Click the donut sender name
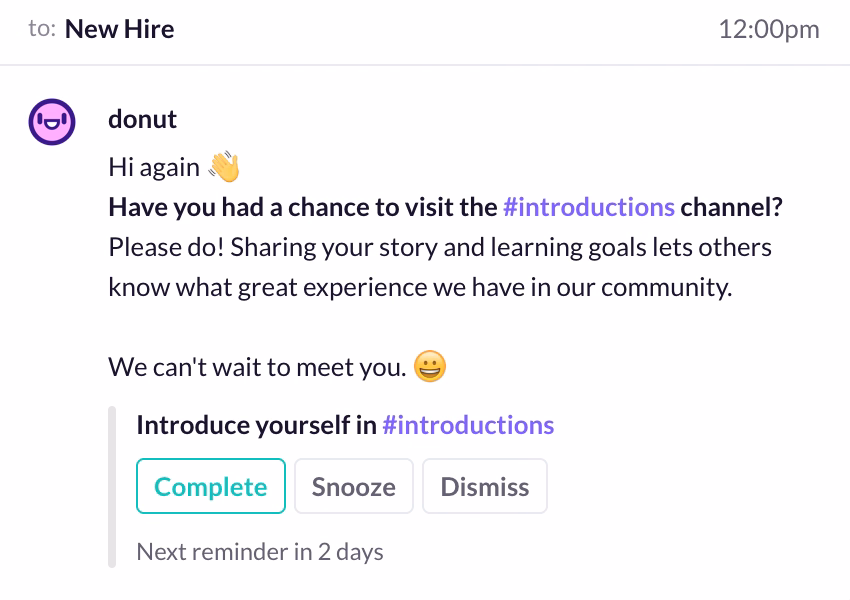This screenshot has height=600, width=850. click(142, 119)
